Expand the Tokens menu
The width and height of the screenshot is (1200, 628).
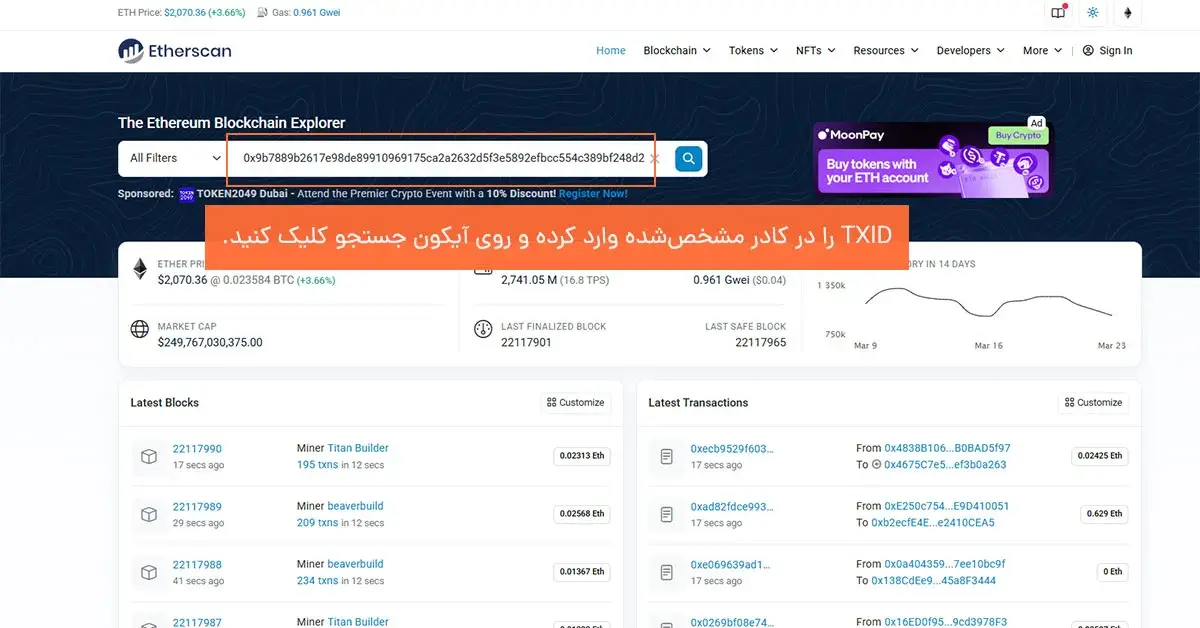click(753, 50)
